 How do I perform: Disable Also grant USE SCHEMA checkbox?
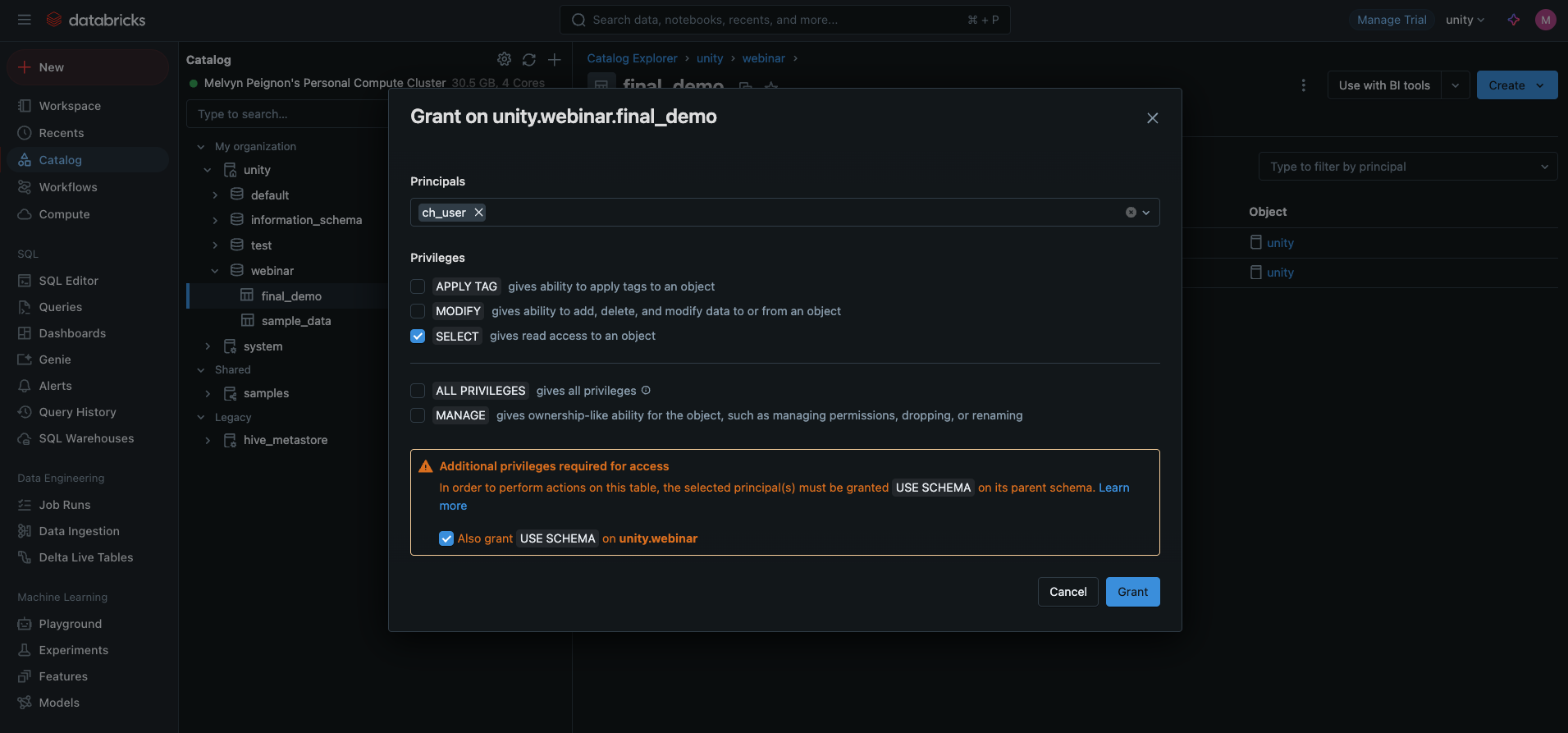(446, 538)
